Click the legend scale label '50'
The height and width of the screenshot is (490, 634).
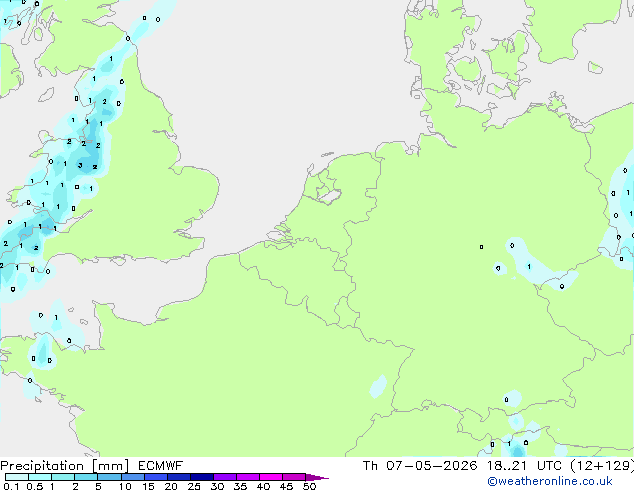coord(309,486)
